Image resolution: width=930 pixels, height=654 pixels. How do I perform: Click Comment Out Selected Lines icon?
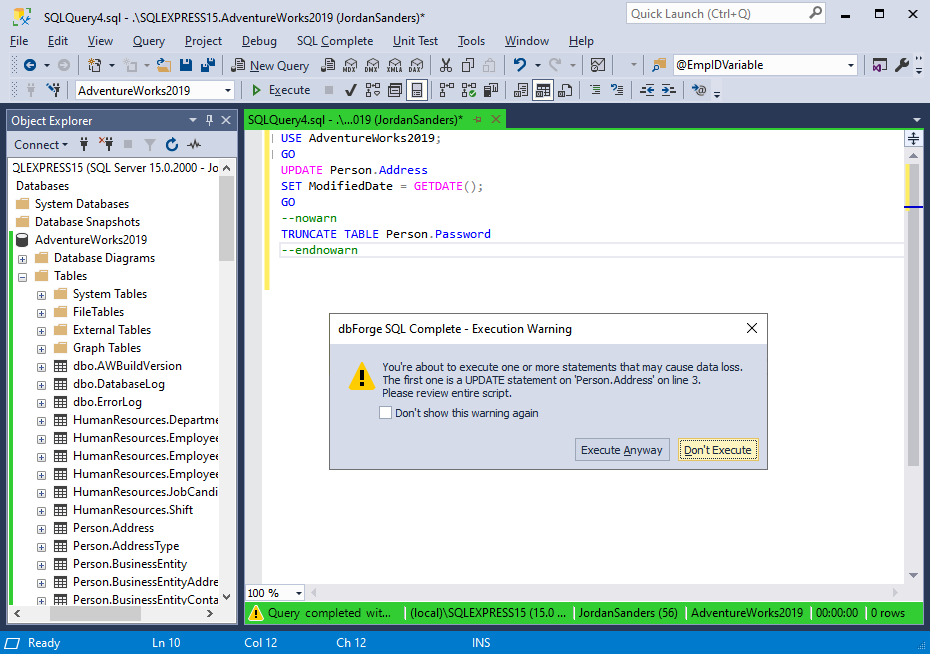click(x=595, y=90)
